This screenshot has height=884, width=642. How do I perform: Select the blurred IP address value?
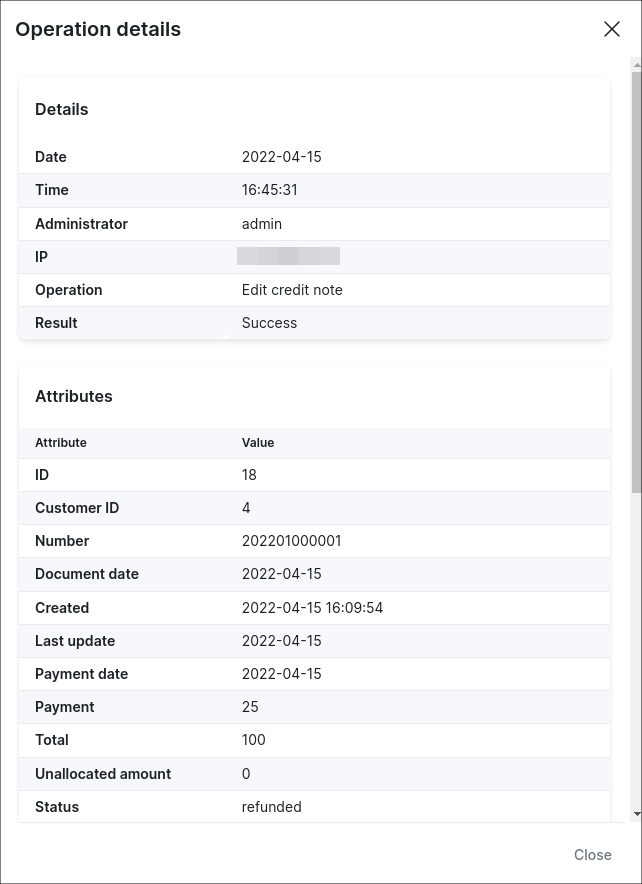288,257
